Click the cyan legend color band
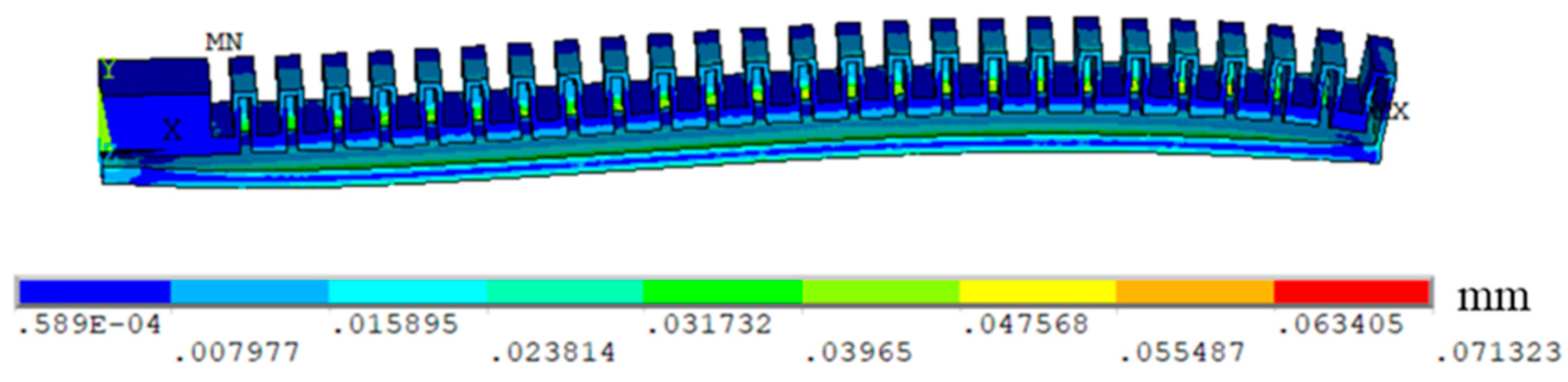 pyautogui.click(x=407, y=292)
